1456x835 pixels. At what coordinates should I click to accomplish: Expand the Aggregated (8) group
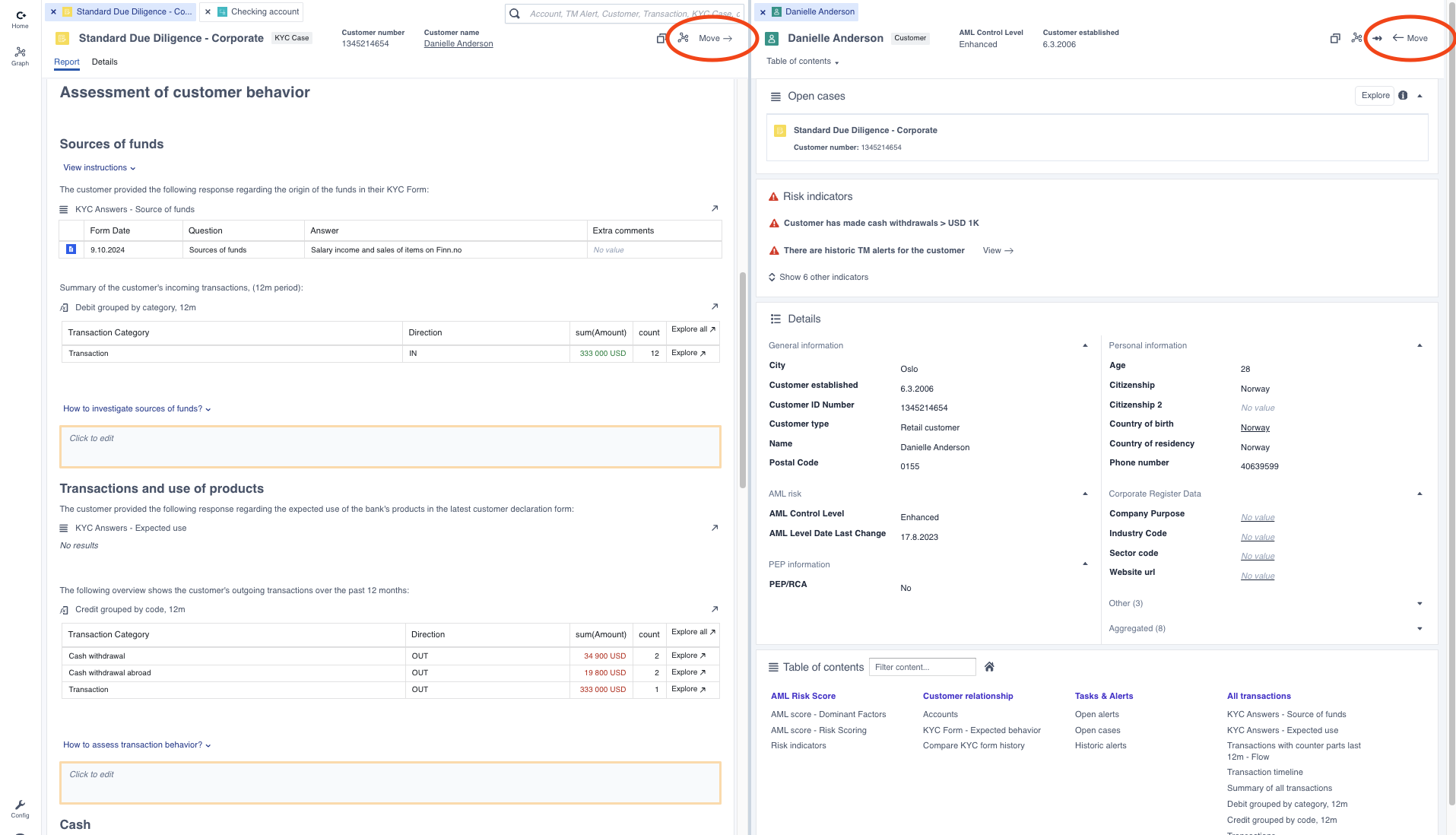tap(1420, 629)
